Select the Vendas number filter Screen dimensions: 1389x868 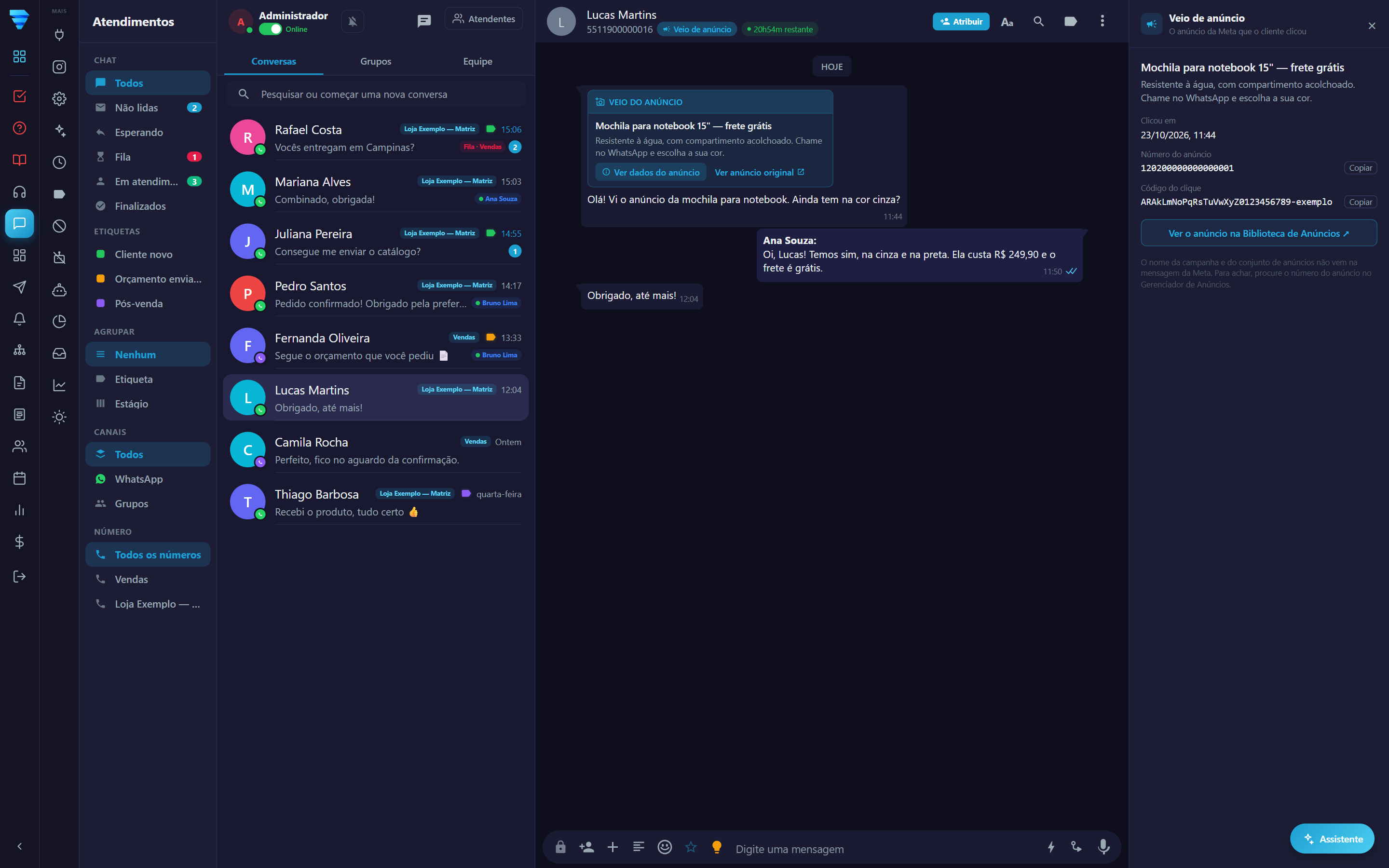click(148, 580)
